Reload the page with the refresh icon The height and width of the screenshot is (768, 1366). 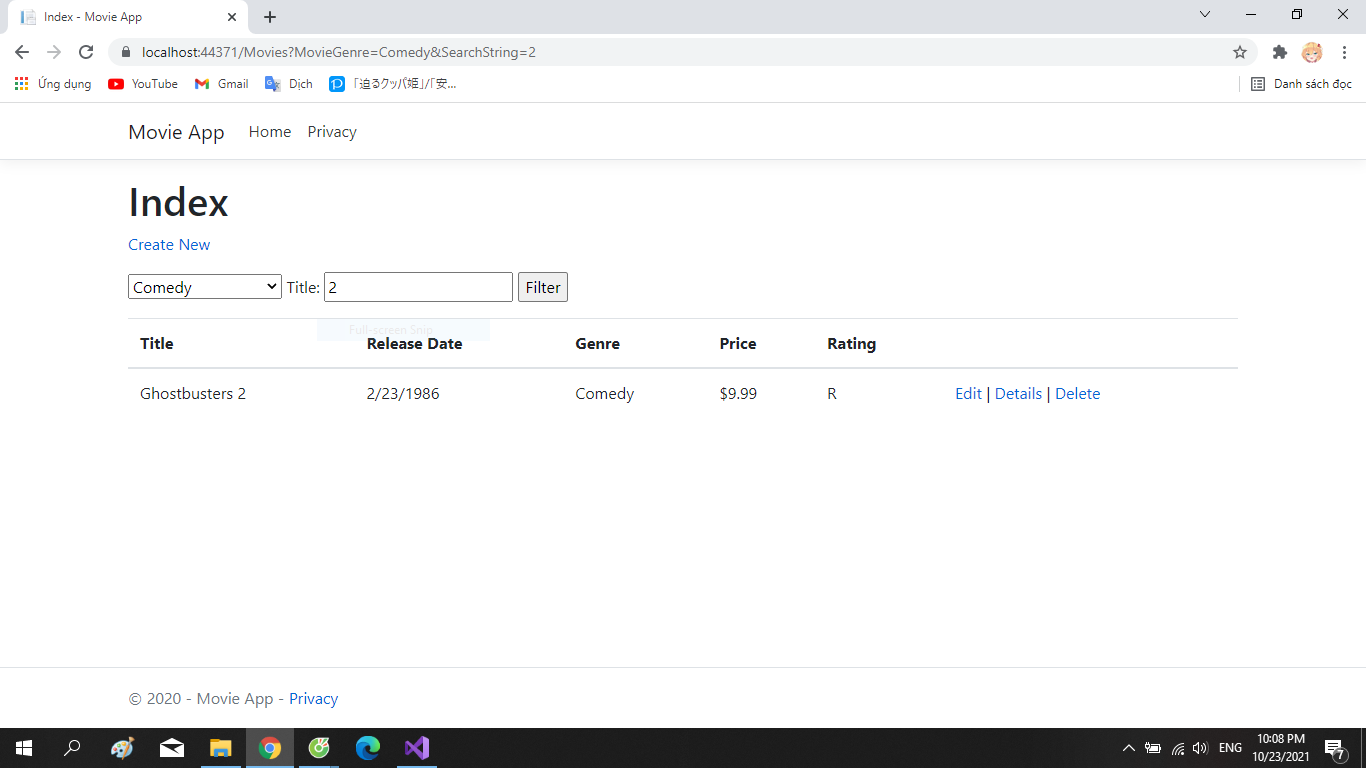(x=88, y=52)
